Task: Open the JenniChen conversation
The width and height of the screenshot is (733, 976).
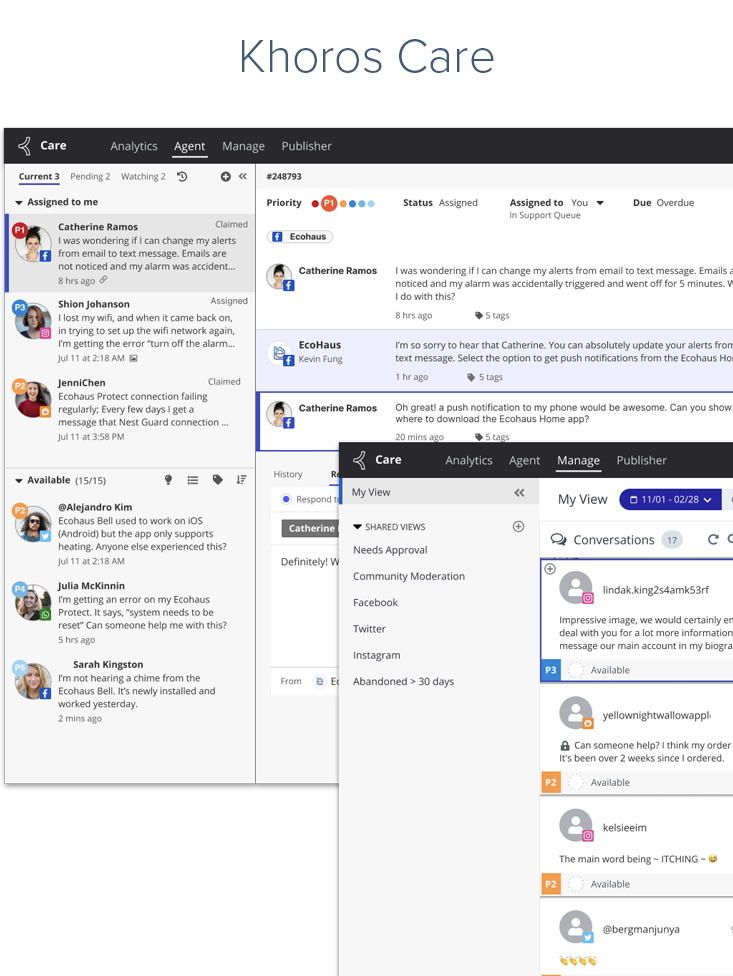Action: (130, 410)
